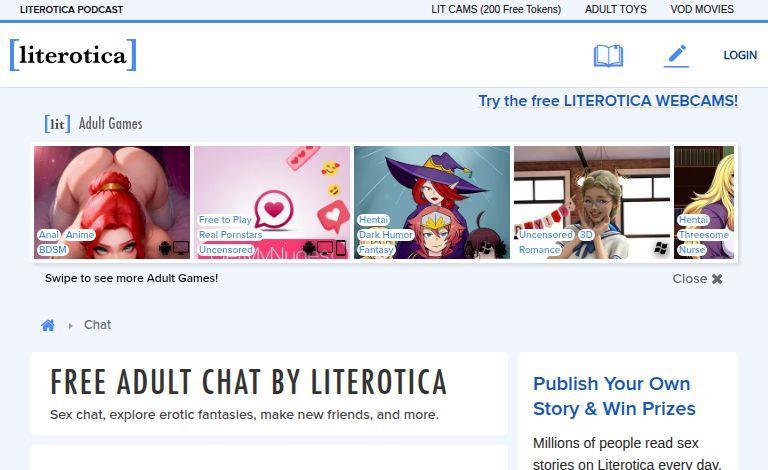Click the Literotica logo
Screen dimensions: 768x470
(x=73, y=55)
